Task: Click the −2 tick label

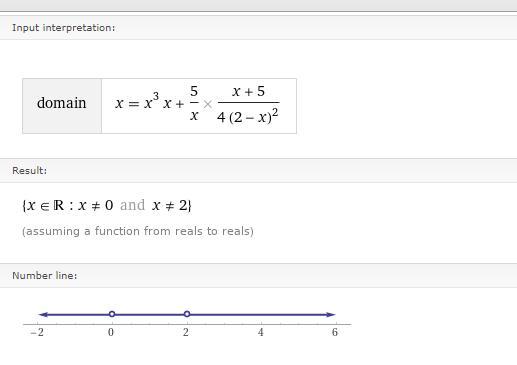Action: [37, 332]
